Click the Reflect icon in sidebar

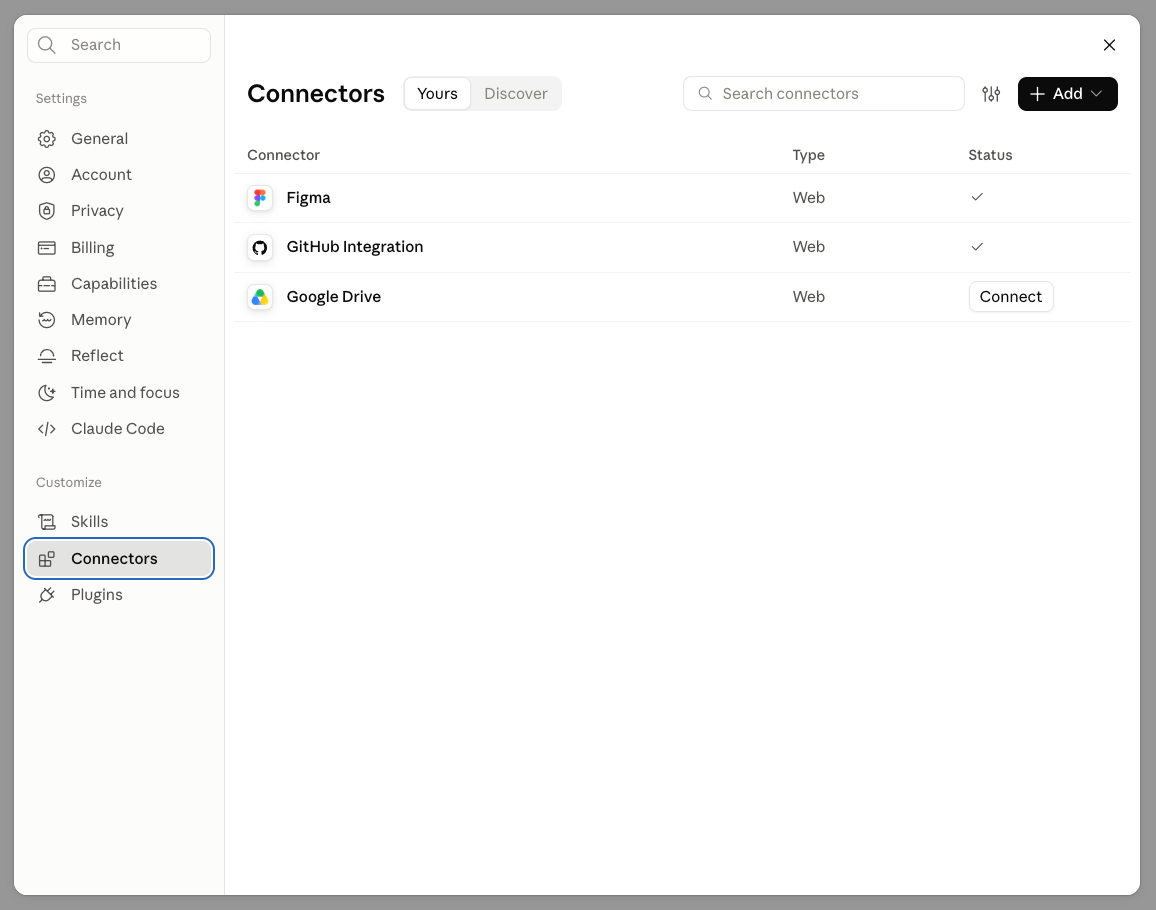click(x=46, y=356)
